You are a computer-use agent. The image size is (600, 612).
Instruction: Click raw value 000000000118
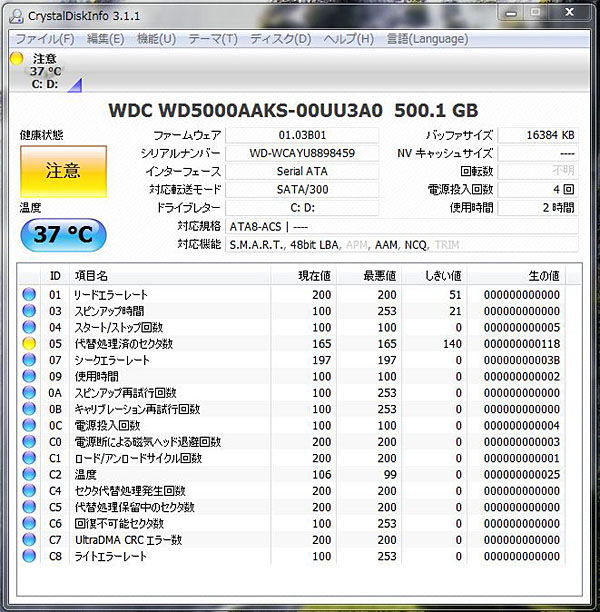tap(522, 344)
